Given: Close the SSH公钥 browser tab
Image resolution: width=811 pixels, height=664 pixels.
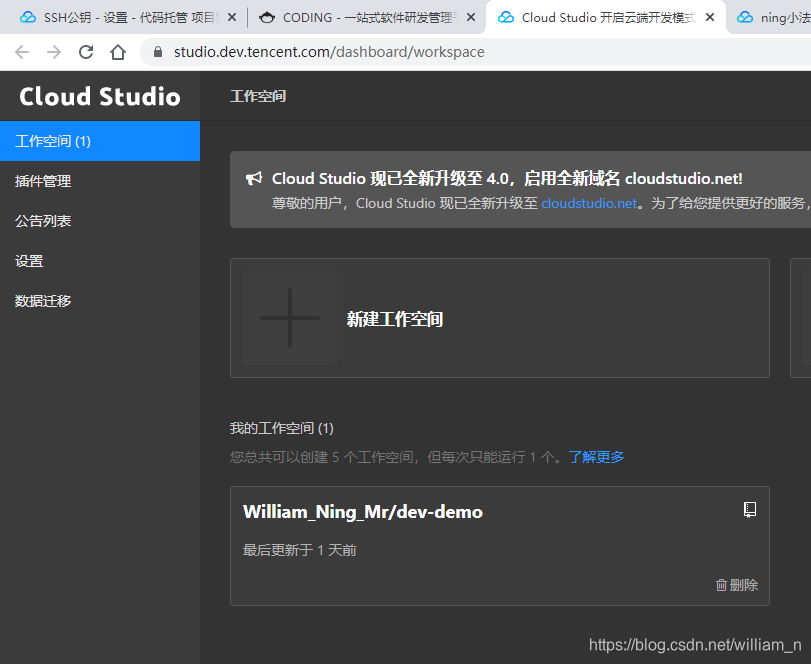Looking at the screenshot, I should pyautogui.click(x=232, y=18).
